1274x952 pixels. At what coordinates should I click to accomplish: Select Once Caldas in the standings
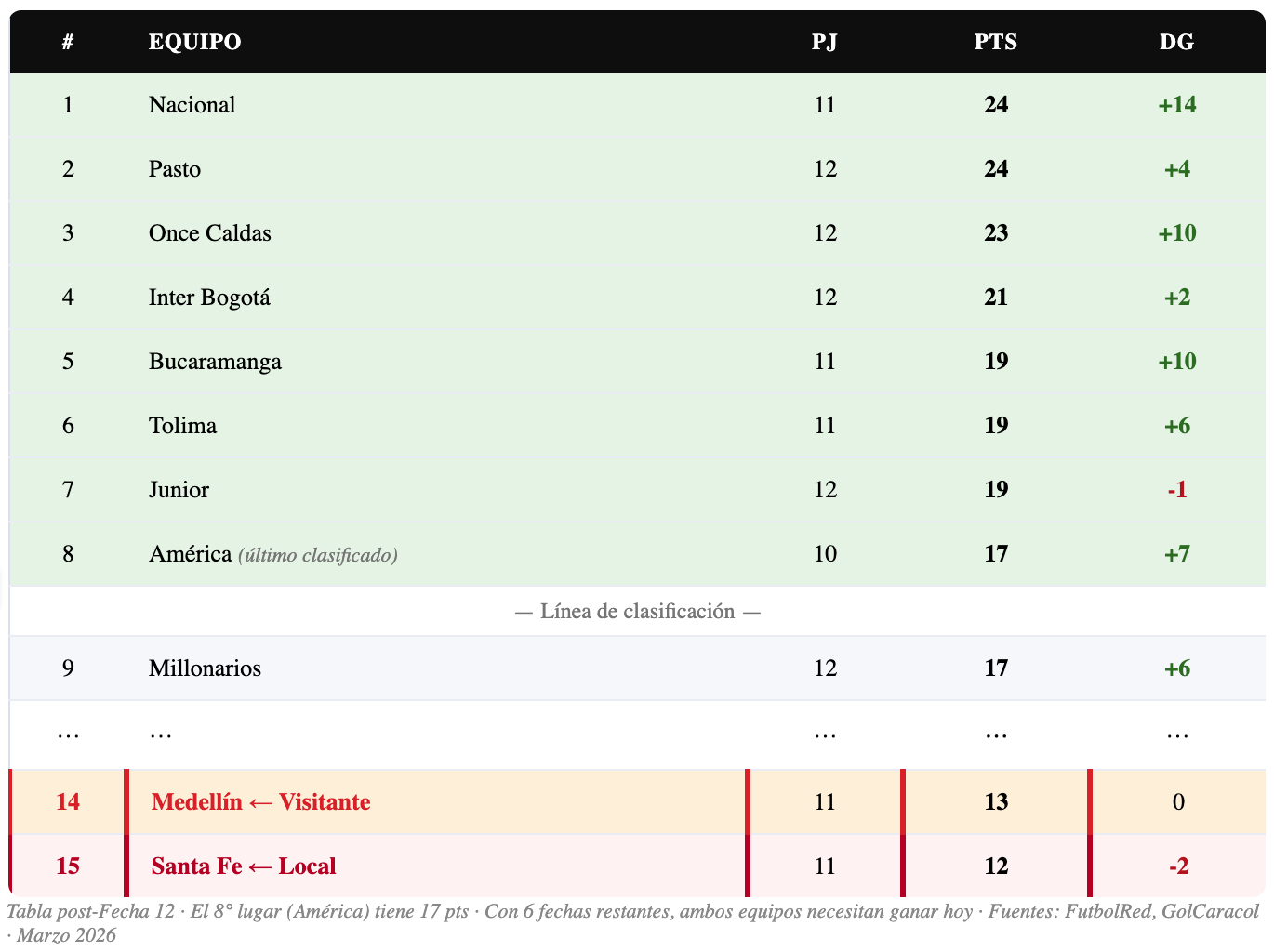tap(210, 233)
